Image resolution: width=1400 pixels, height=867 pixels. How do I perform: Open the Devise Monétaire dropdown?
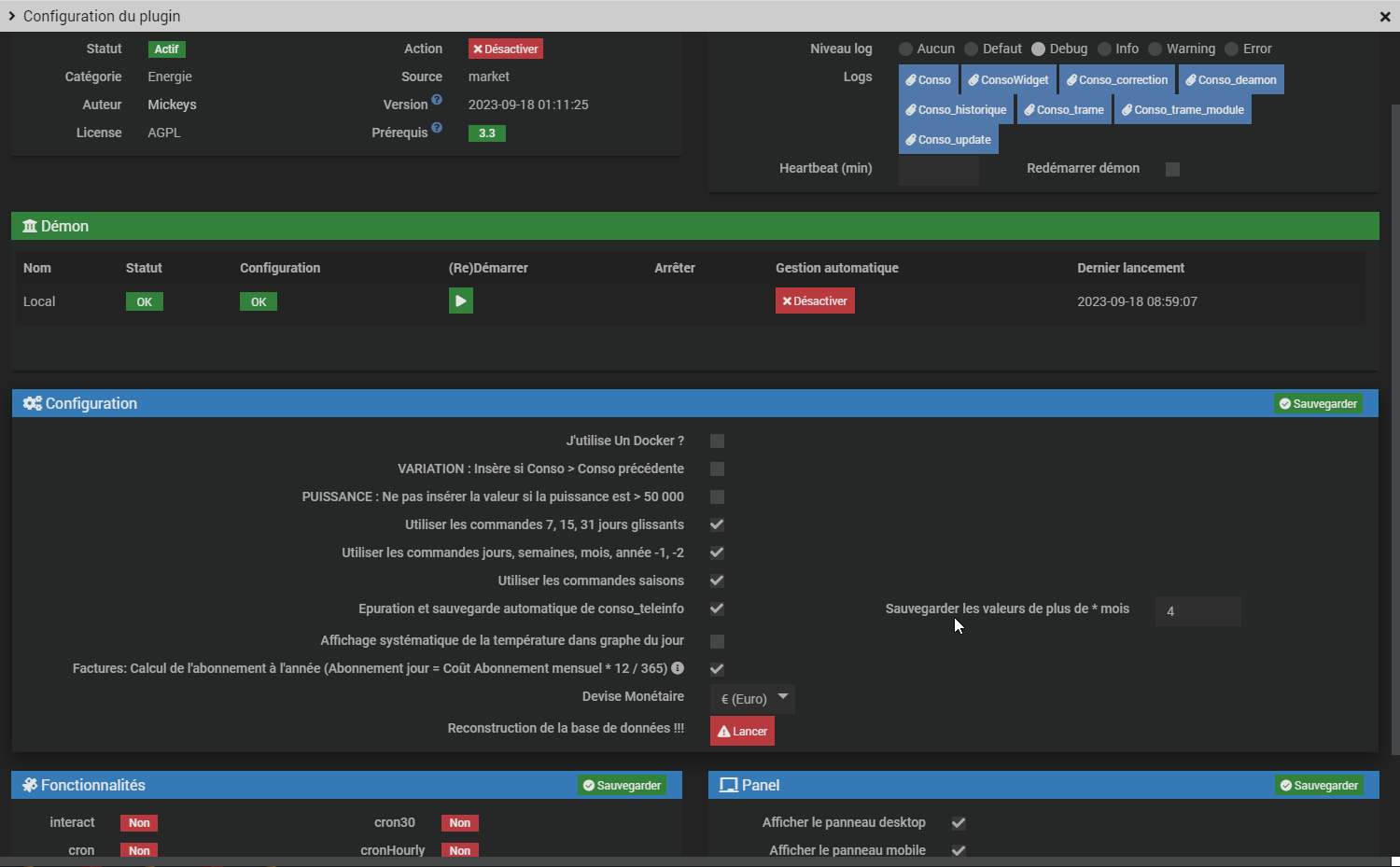pyautogui.click(x=752, y=698)
